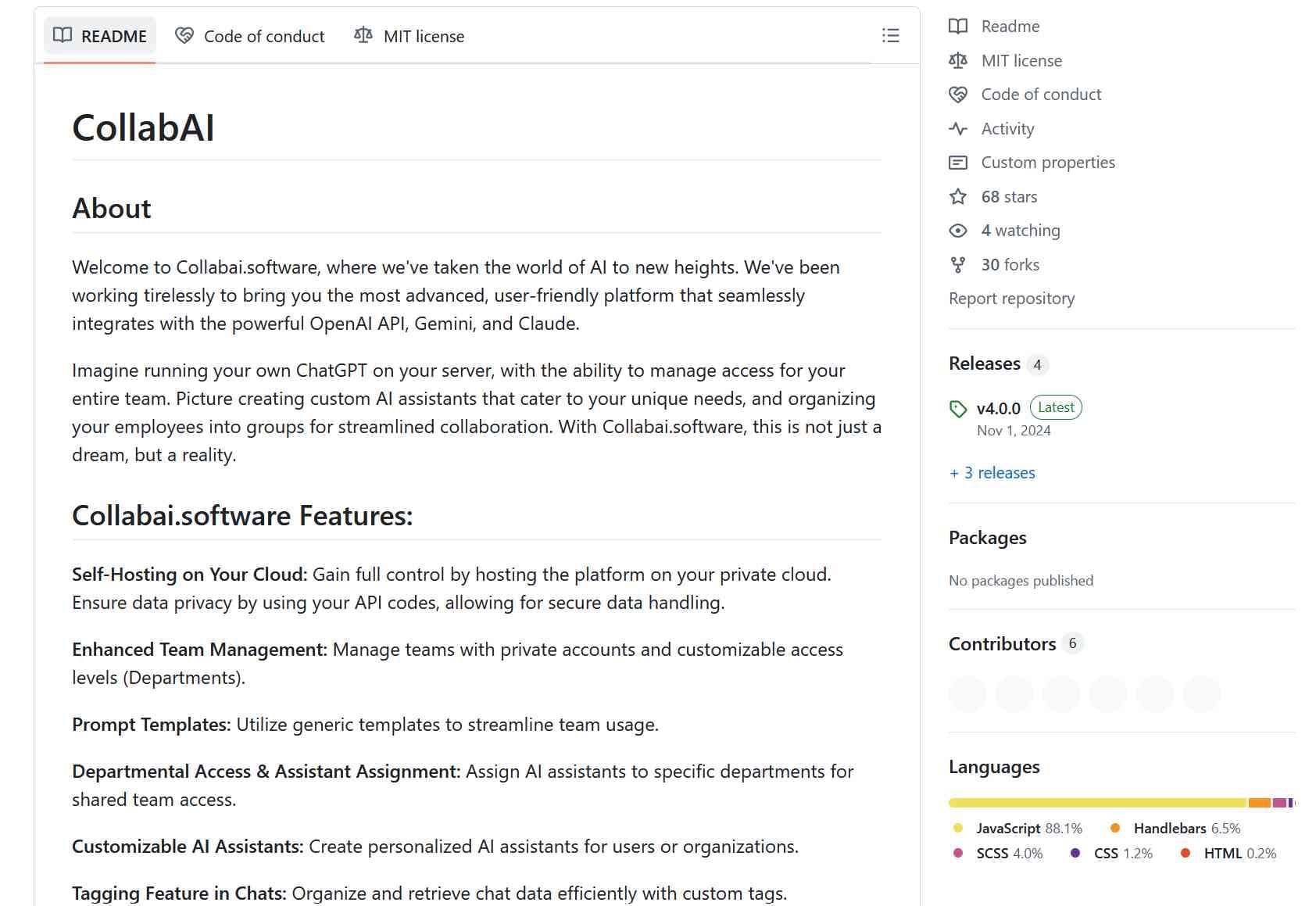Click the tag icon beside v4.0.0
The image size is (1316, 906).
tap(958, 409)
